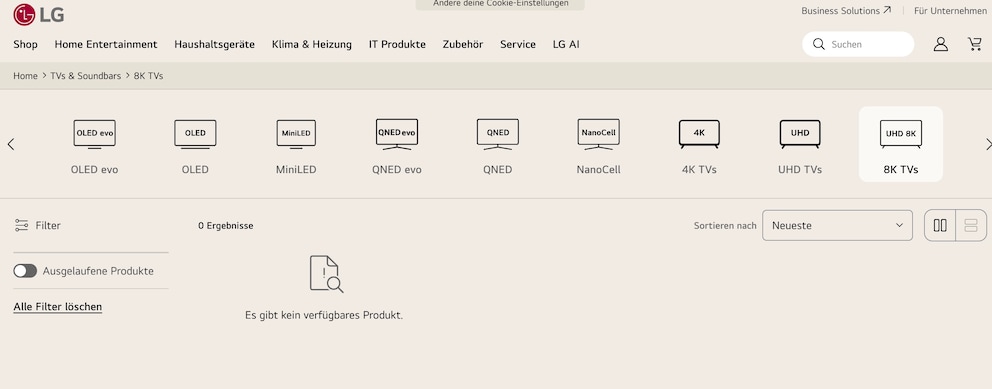Switch to grid view layout
Viewport: 992px width, 389px height.
point(940,225)
